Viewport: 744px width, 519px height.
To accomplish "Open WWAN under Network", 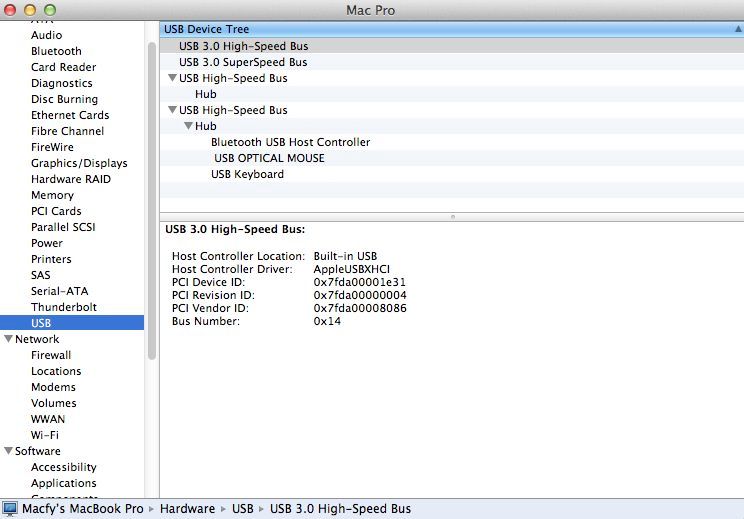I will pos(48,419).
